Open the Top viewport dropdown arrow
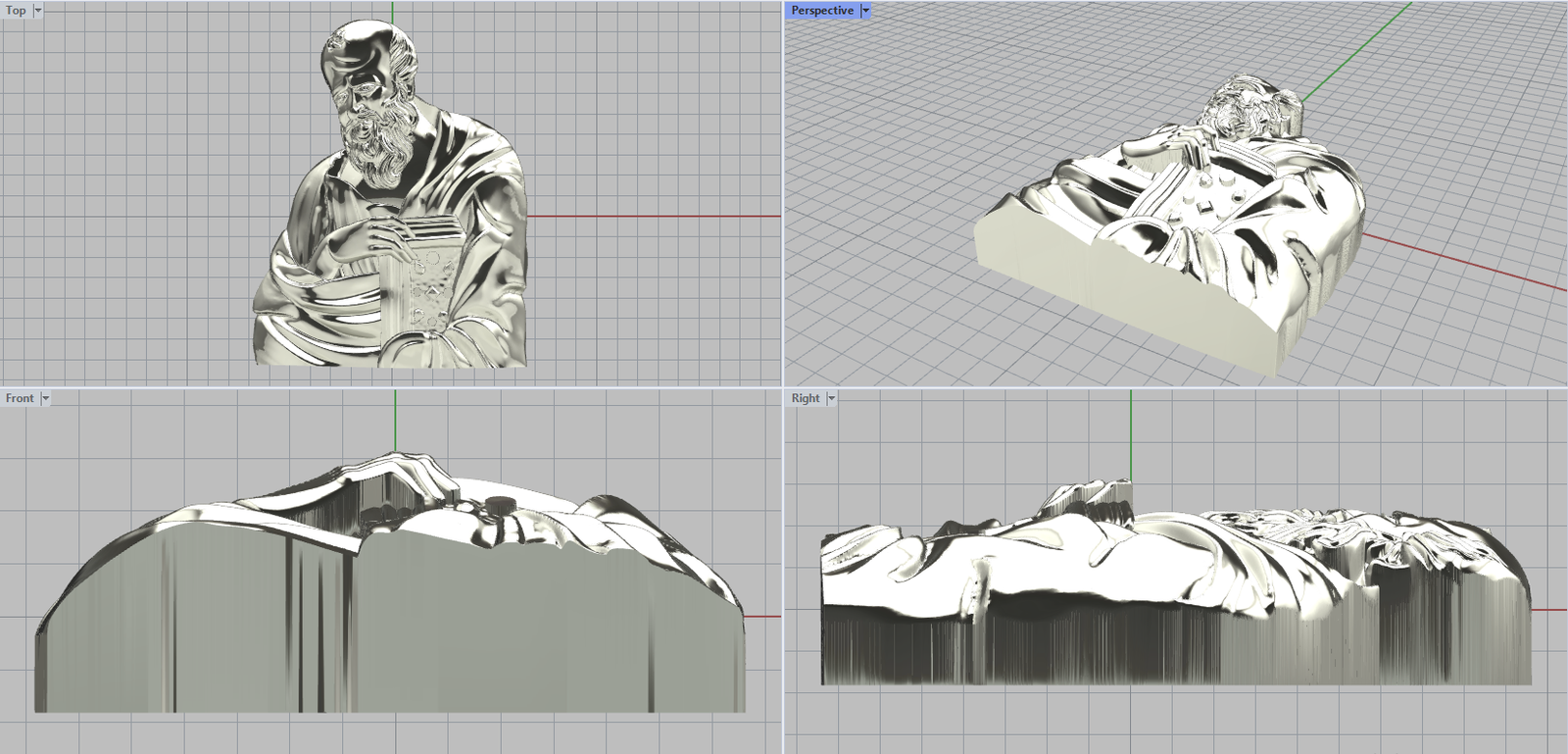This screenshot has width=1568, height=754. [x=38, y=11]
